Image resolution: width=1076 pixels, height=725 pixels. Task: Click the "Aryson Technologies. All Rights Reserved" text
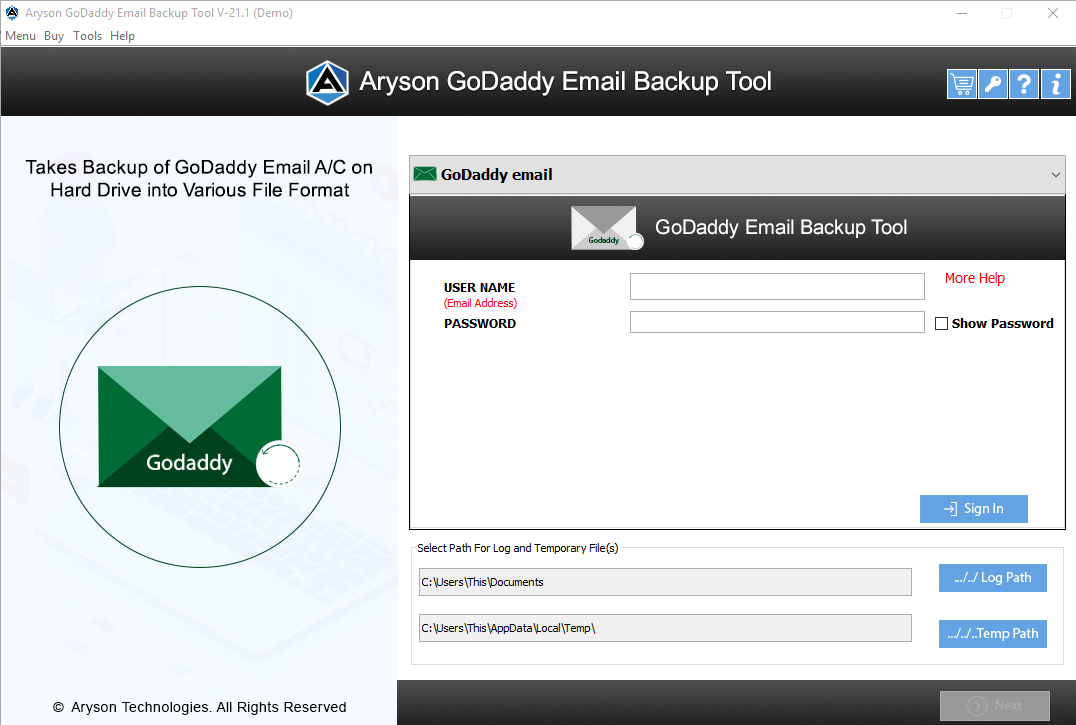click(x=209, y=707)
